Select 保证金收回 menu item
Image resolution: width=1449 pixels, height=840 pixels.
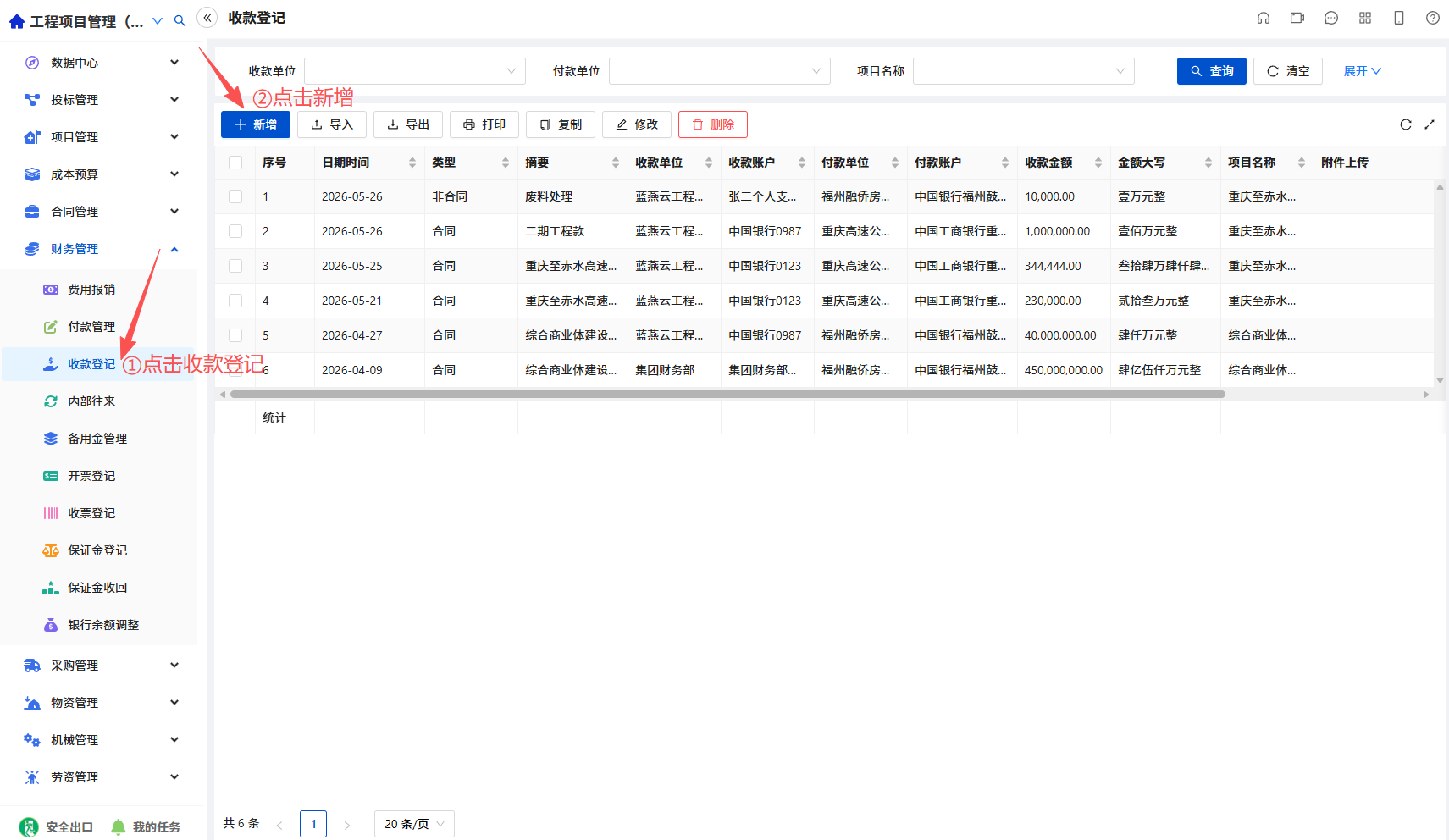click(97, 588)
